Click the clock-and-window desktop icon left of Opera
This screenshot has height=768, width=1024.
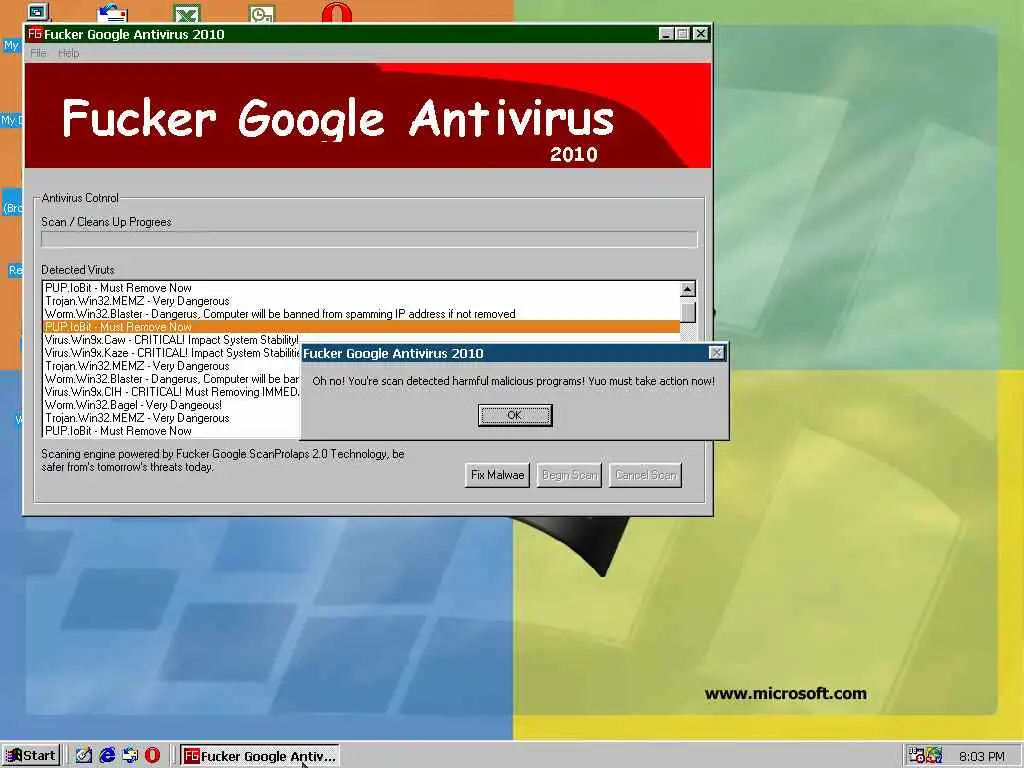pyautogui.click(x=263, y=14)
